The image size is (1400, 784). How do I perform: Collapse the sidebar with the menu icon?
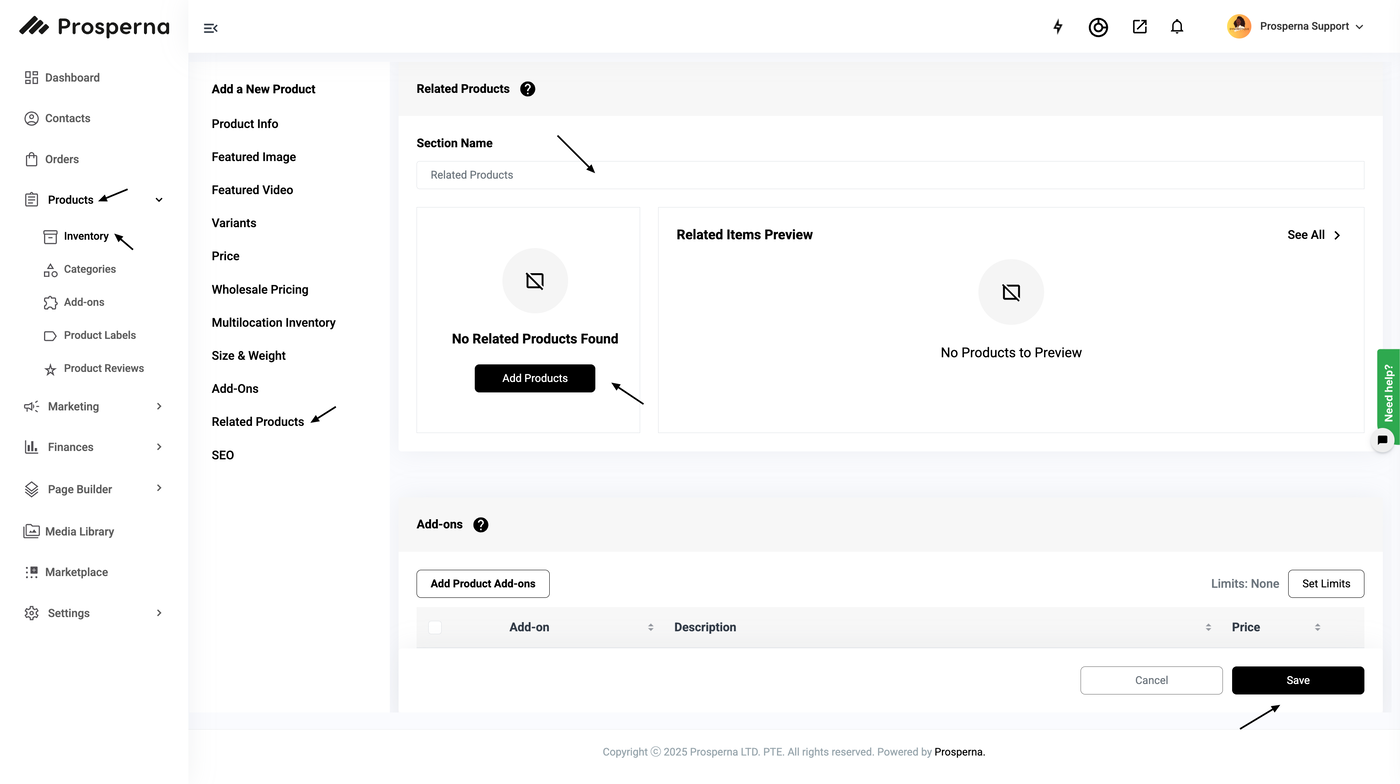pos(210,28)
